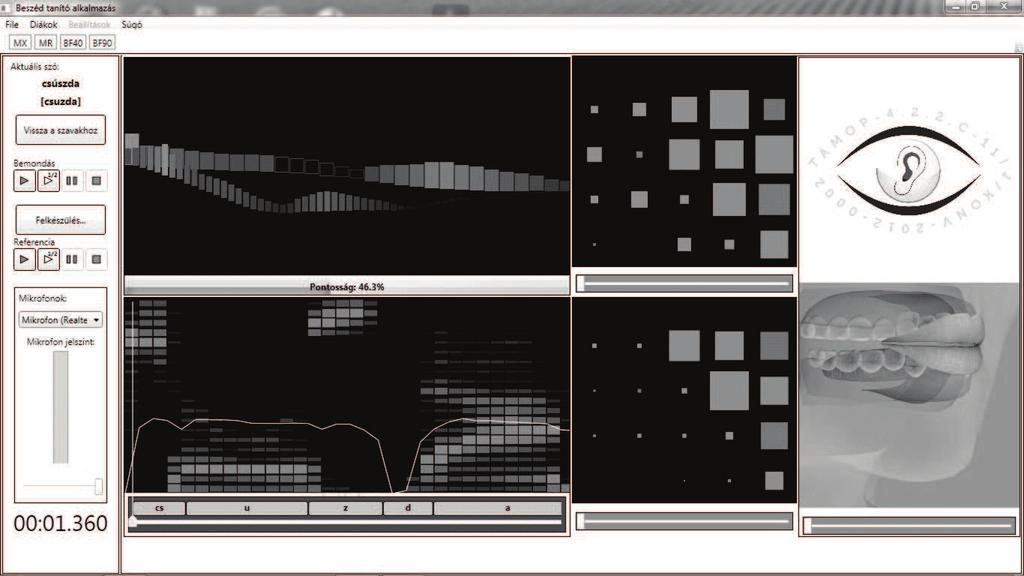Select the 'cs' phoneme segment
The height and width of the screenshot is (576, 1024).
(x=159, y=507)
